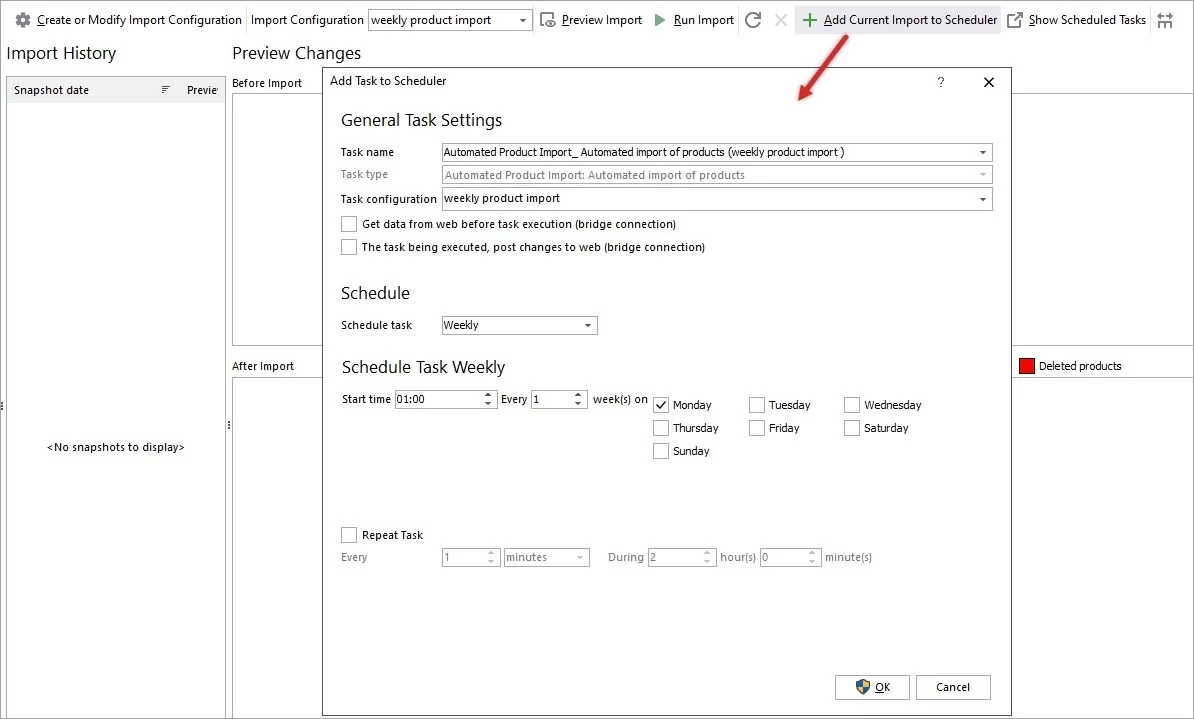Image resolution: width=1194 pixels, height=719 pixels.
Task: Open the Schedule task frequency dropdown
Action: [586, 325]
